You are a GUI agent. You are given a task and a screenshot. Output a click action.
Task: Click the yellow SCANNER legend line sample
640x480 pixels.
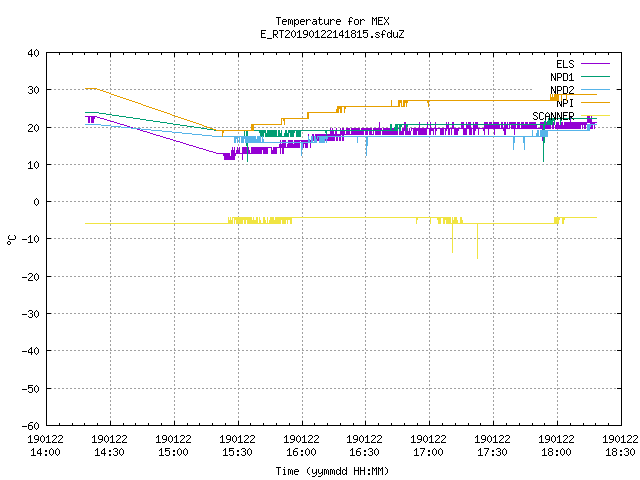tap(595, 116)
